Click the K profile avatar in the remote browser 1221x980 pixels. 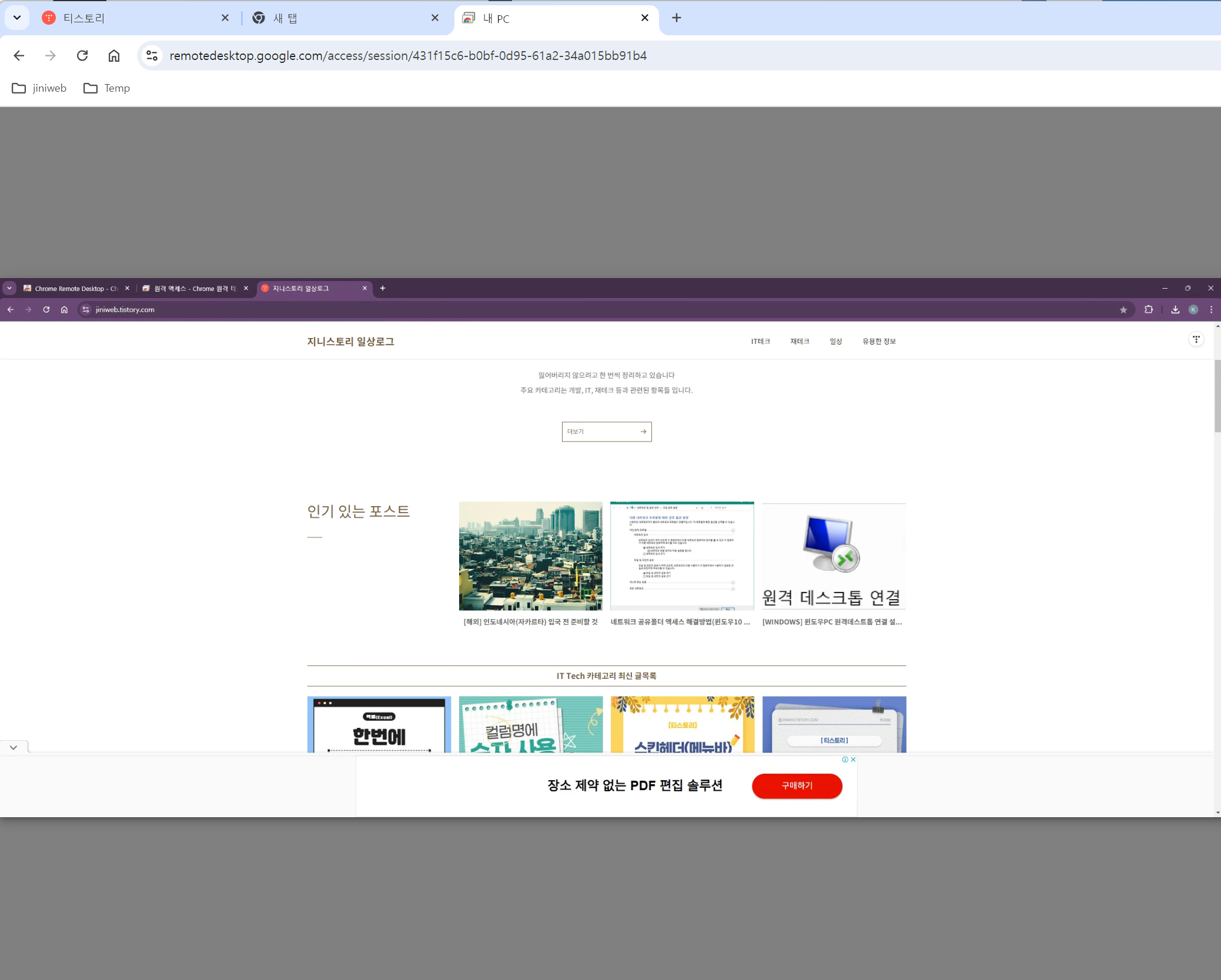[x=1192, y=310]
